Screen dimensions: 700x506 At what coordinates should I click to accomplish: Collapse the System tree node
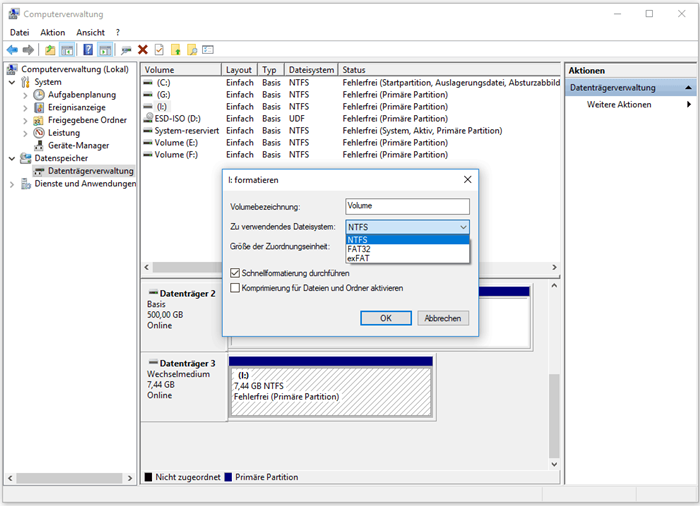pyautogui.click(x=12, y=82)
